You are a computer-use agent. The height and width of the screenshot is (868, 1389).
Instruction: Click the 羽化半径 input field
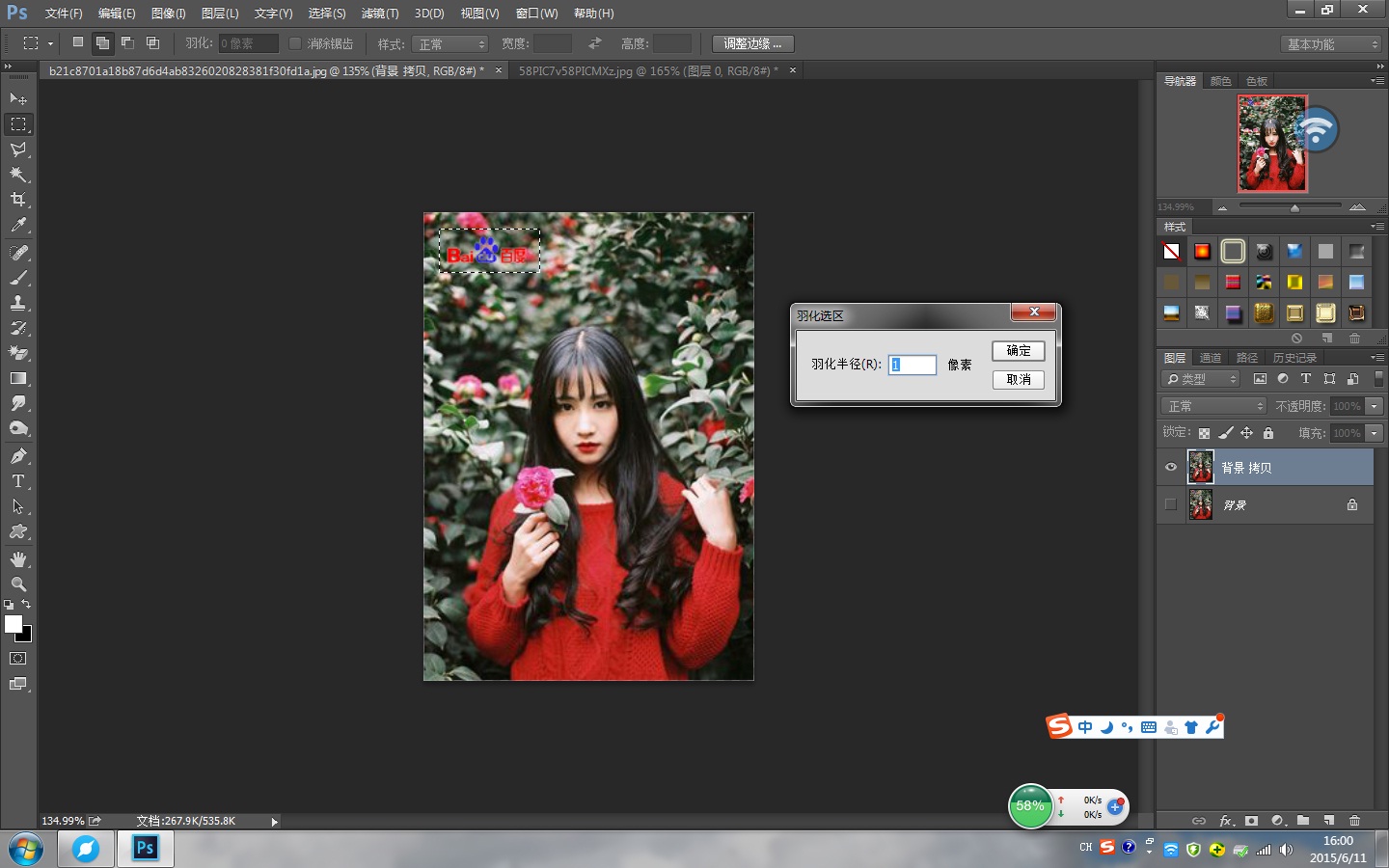[x=912, y=365]
